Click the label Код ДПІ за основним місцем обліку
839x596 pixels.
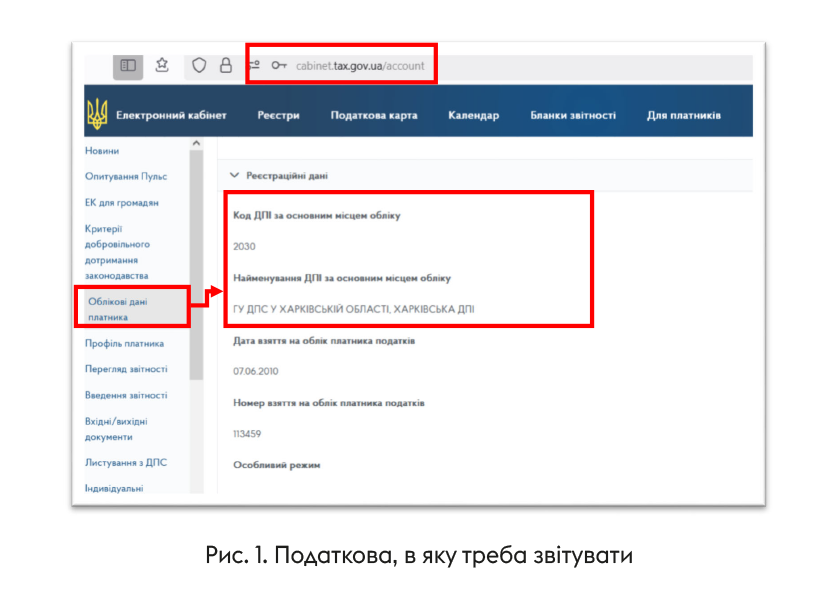click(x=317, y=216)
